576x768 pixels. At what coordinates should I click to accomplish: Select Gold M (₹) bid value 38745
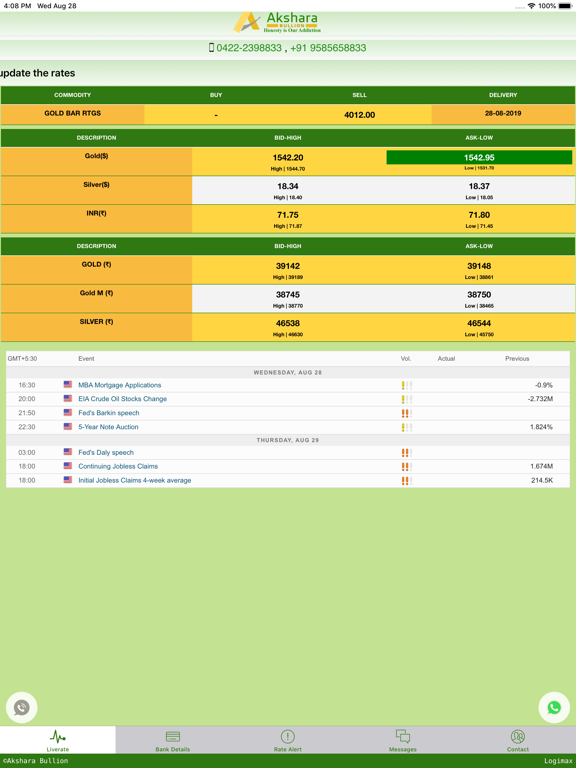click(x=288, y=295)
